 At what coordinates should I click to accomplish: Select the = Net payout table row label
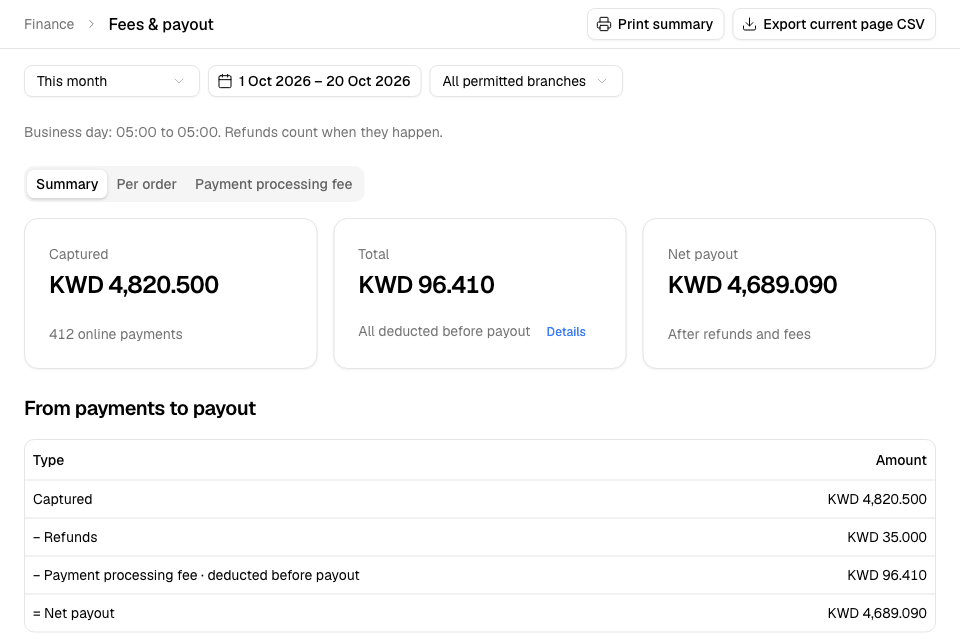(x=73, y=613)
